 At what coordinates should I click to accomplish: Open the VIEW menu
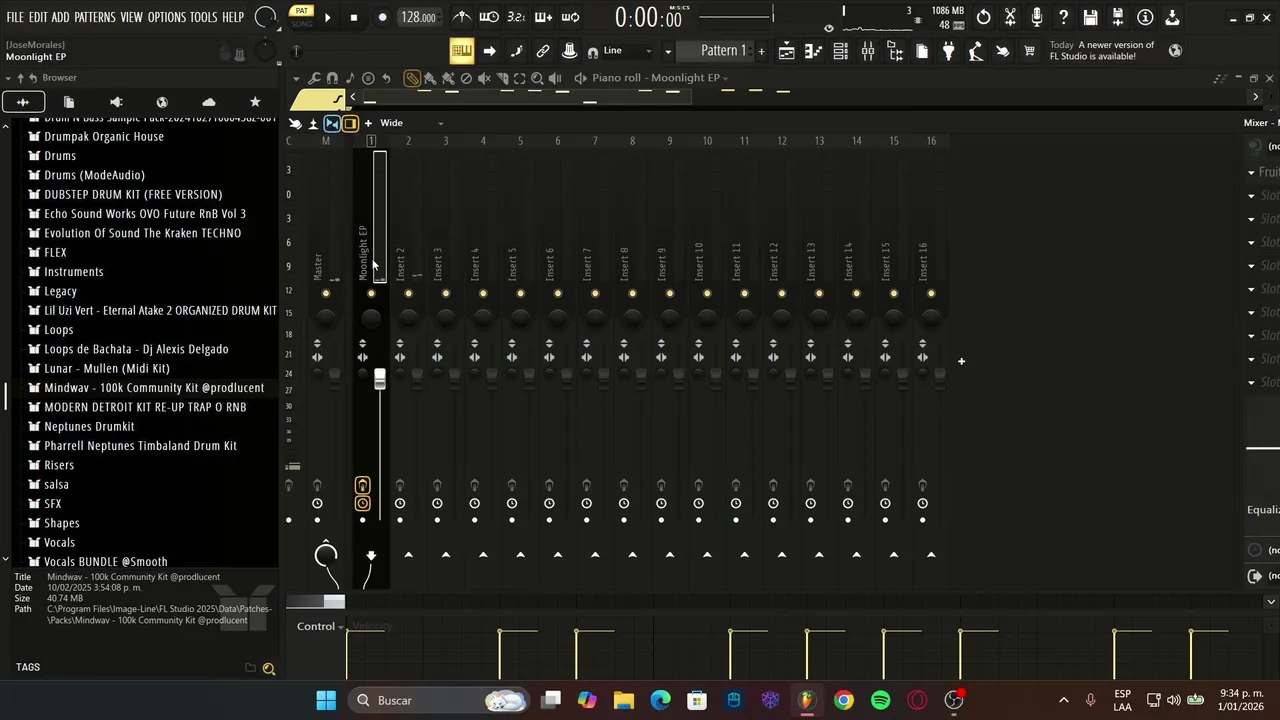(132, 17)
